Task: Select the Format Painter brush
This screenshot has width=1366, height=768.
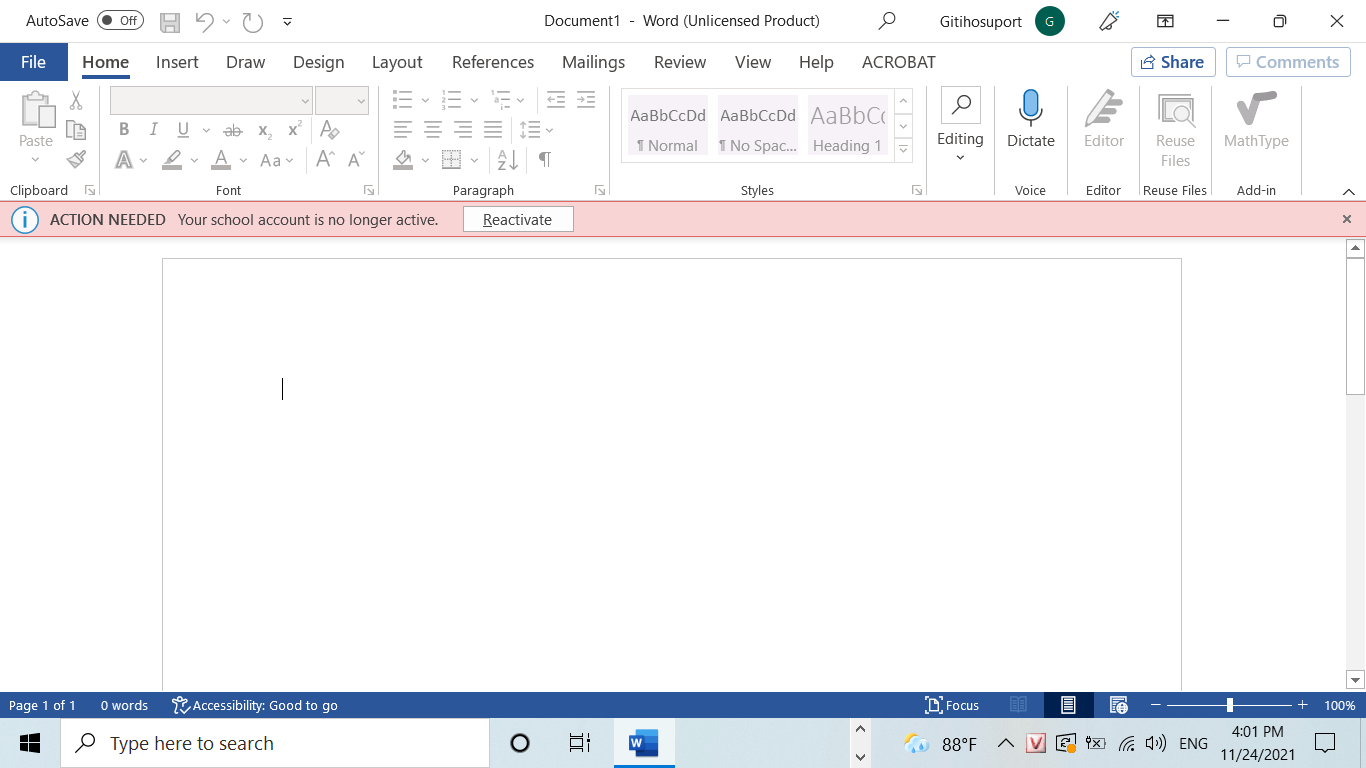Action: coord(76,159)
